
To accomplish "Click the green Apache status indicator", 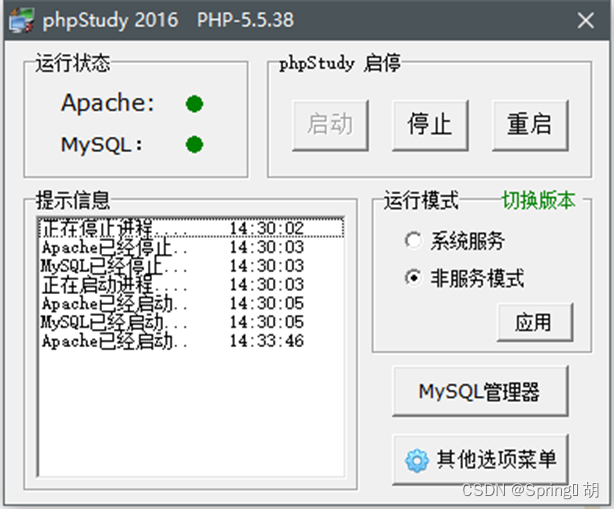I will (194, 104).
